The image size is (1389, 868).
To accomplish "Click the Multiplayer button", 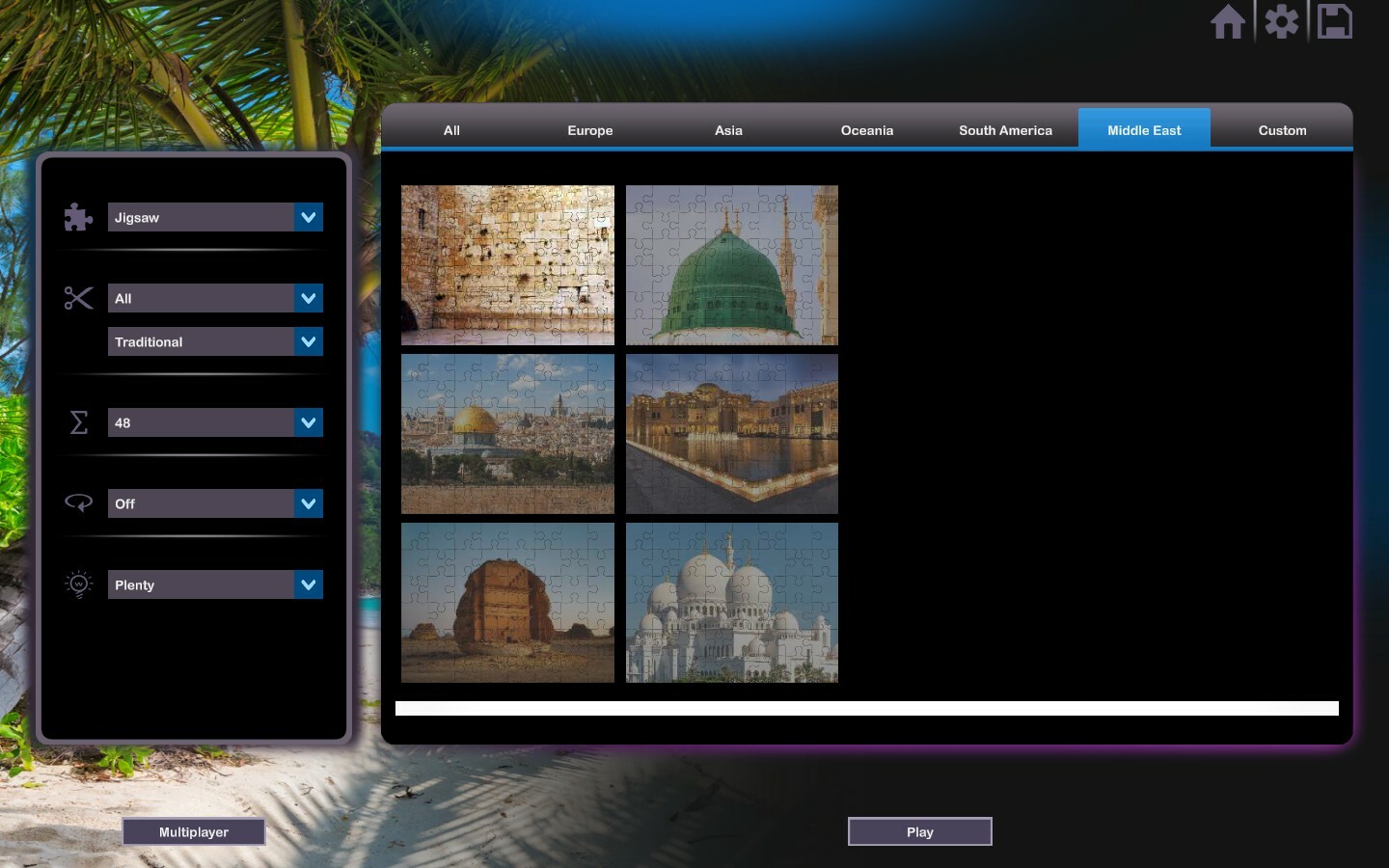I will click(193, 831).
